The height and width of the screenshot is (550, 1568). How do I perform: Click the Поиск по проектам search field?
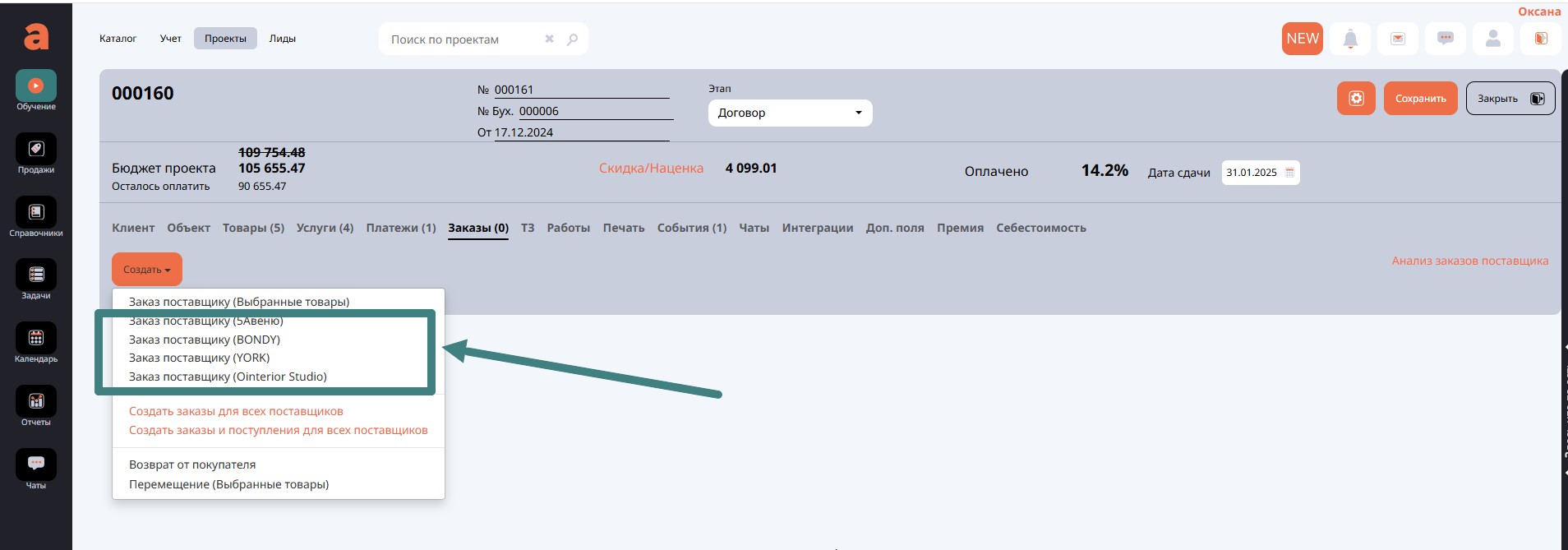pos(460,39)
